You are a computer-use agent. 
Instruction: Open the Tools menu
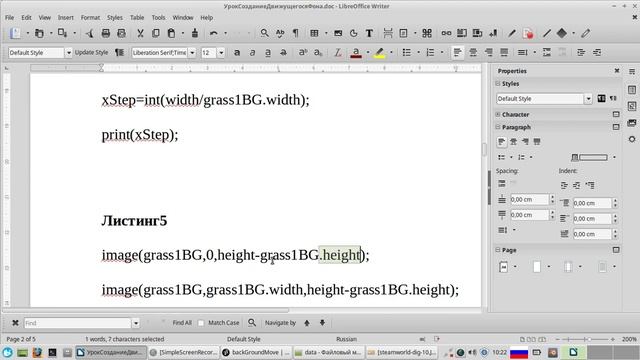(x=158, y=18)
